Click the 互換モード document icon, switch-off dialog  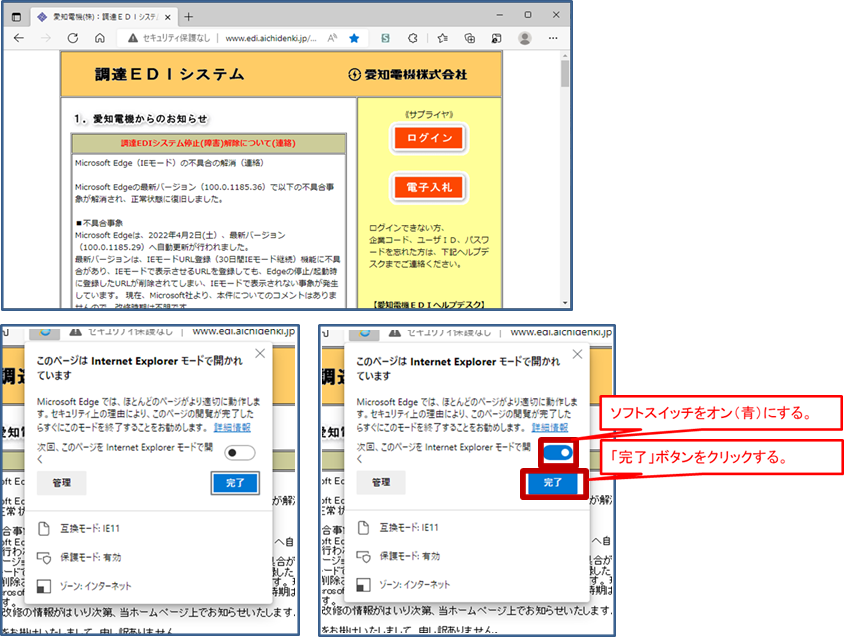click(x=44, y=528)
